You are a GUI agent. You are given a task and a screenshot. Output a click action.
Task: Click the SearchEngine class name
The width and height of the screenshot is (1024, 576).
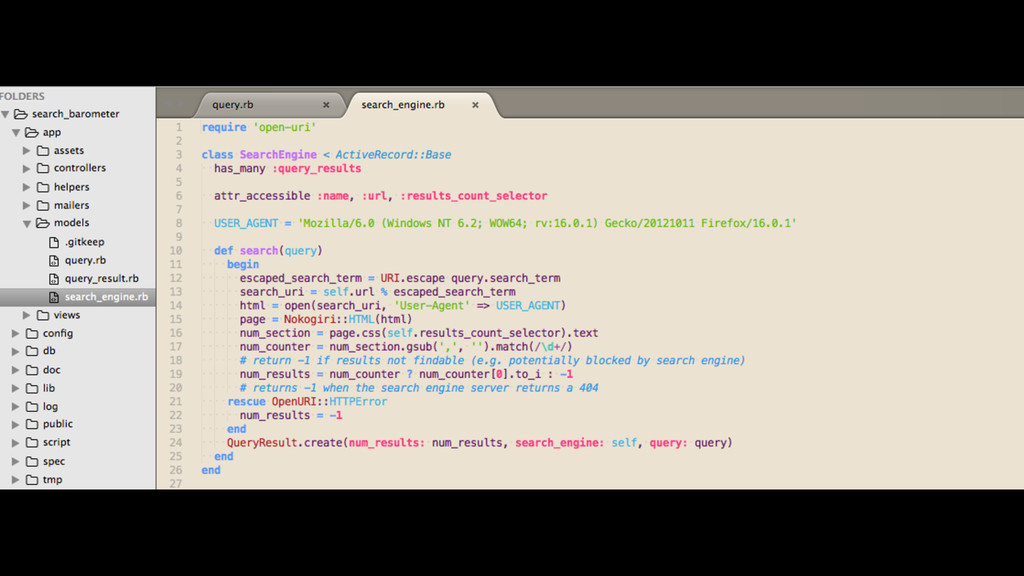click(278, 155)
